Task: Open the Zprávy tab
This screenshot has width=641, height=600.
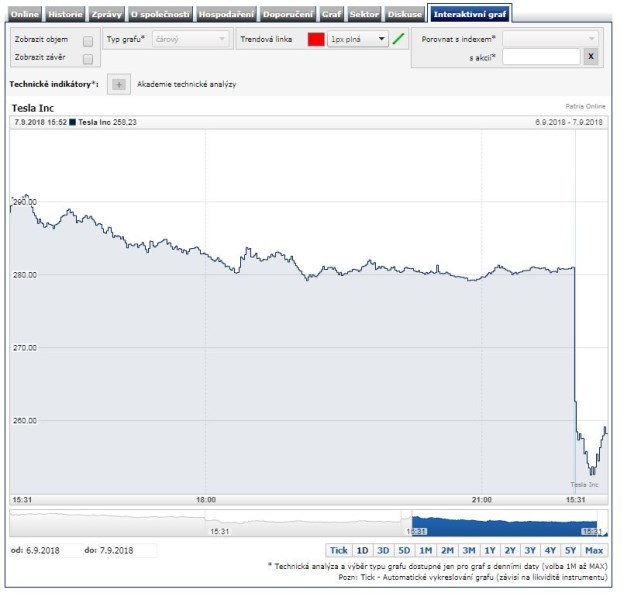Action: 106,14
